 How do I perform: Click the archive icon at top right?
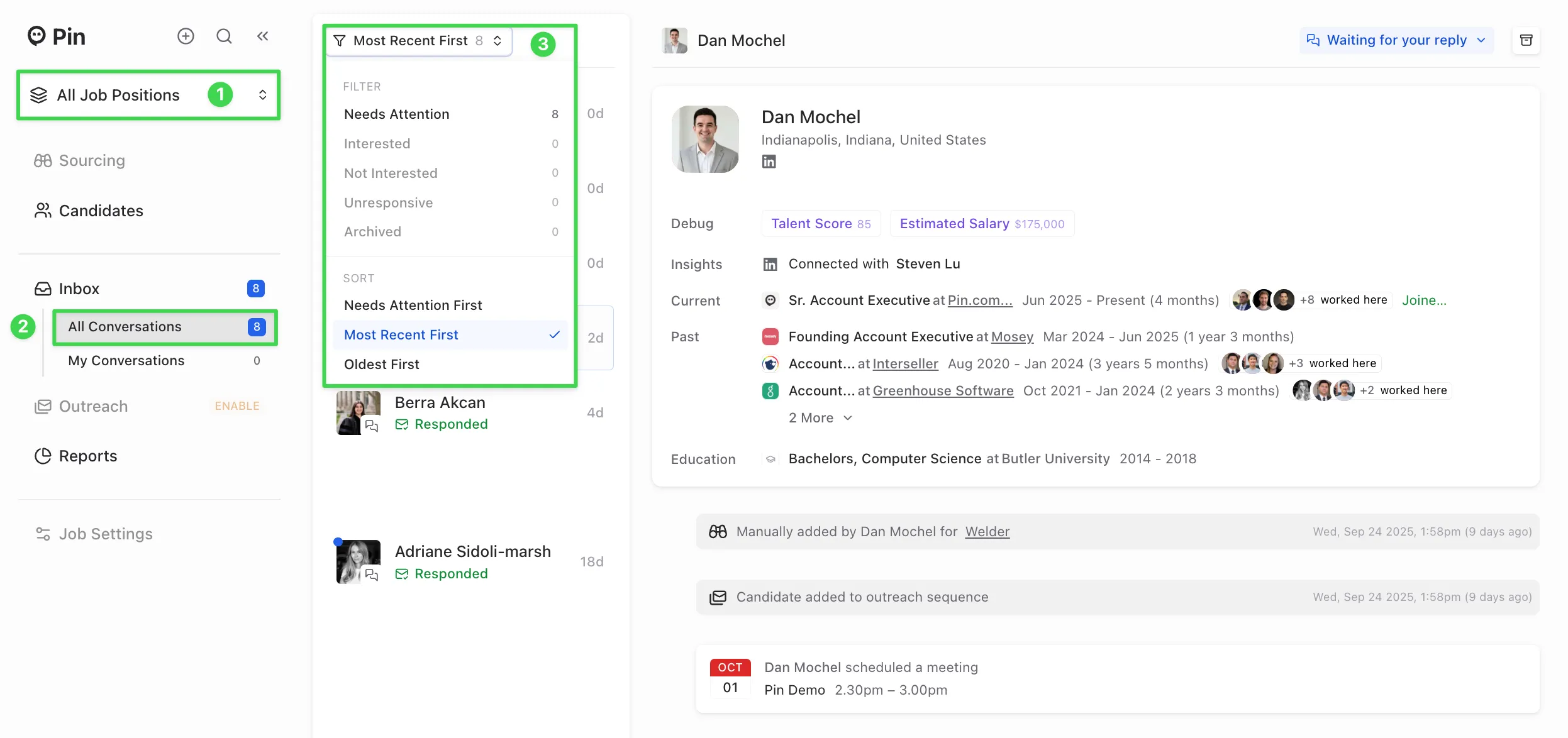(1526, 40)
